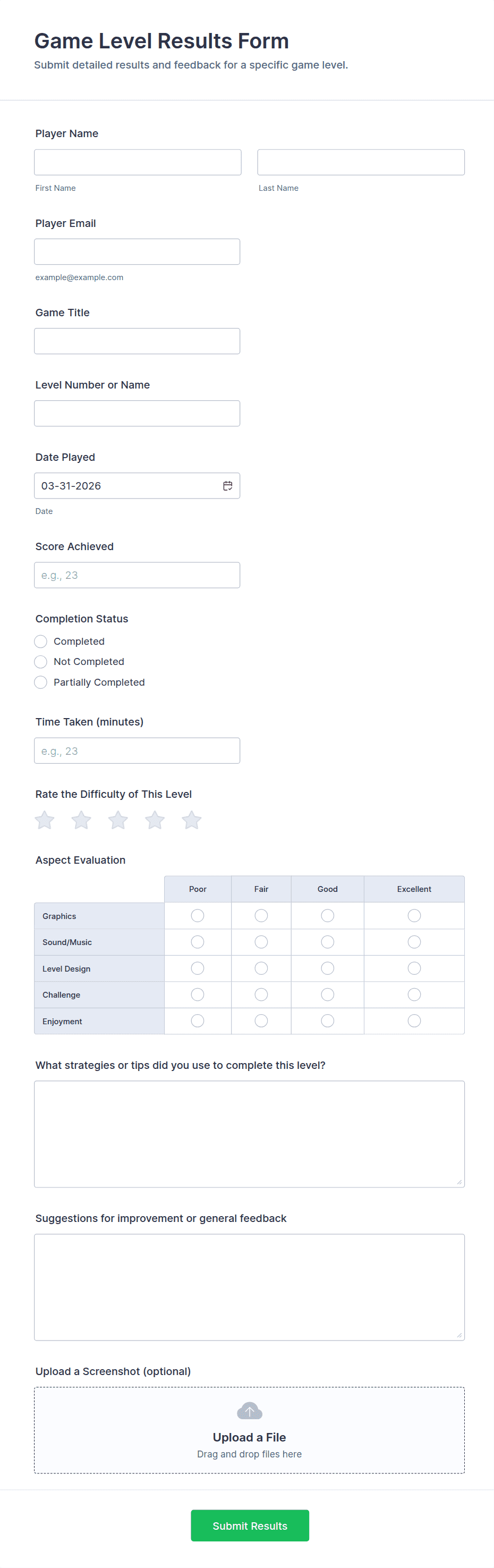Rate difficulty two stars
This screenshot has width=494, height=1568.
coord(81,820)
